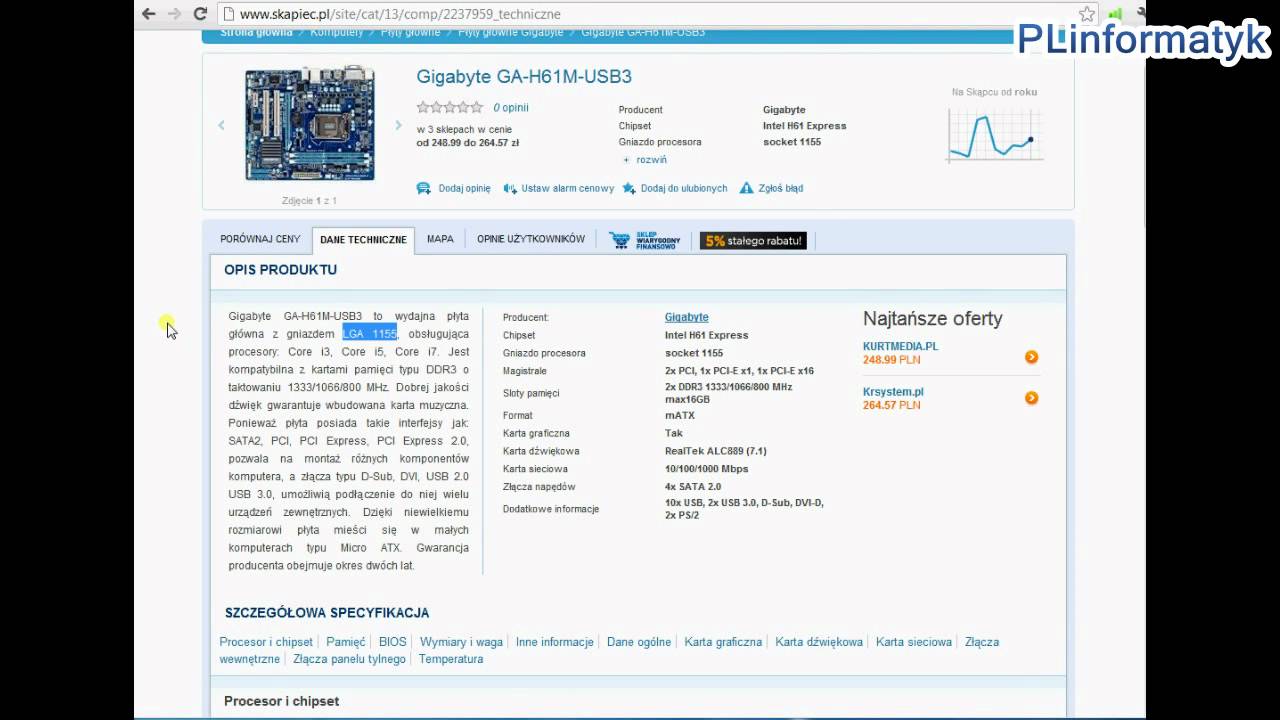Viewport: 1280px width, 720px height.
Task: Open KURTMEDIA.PL offer link
Action: point(900,346)
